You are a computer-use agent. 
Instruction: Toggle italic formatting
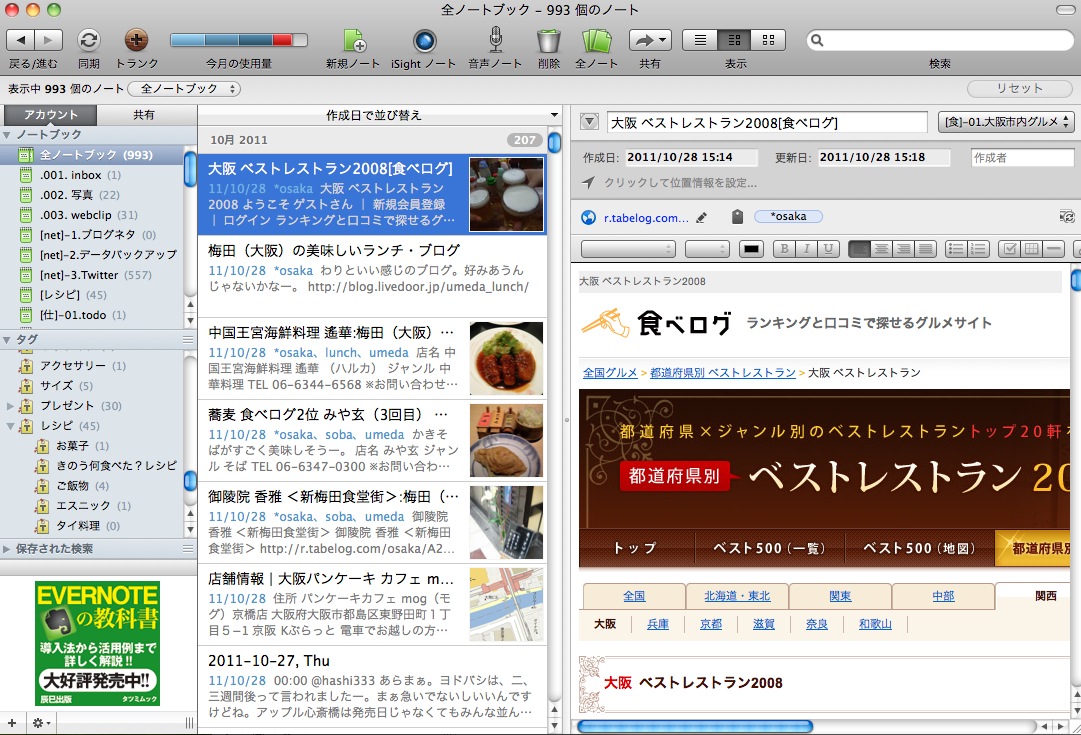coord(806,249)
